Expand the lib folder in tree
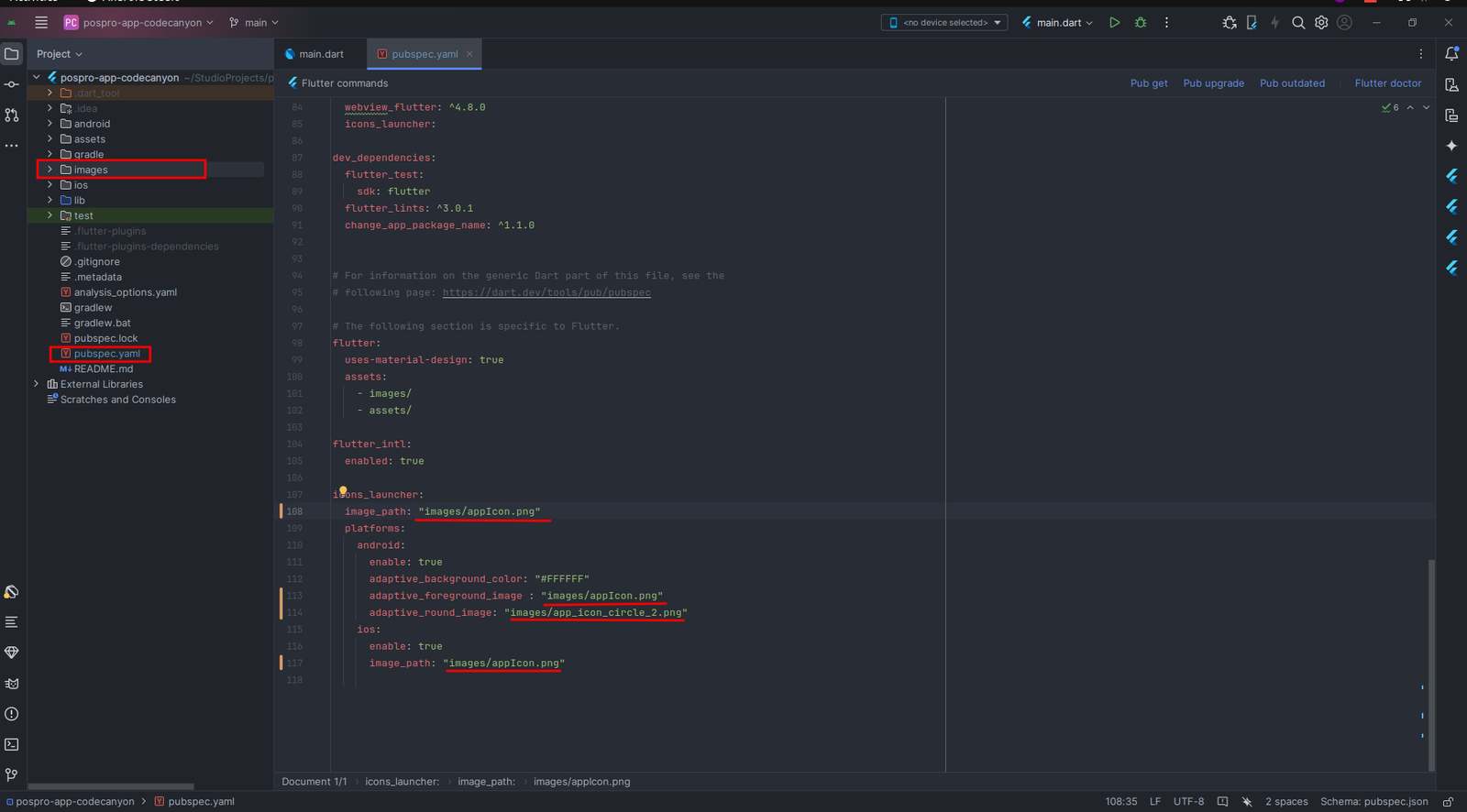1467x812 pixels. 50,201
